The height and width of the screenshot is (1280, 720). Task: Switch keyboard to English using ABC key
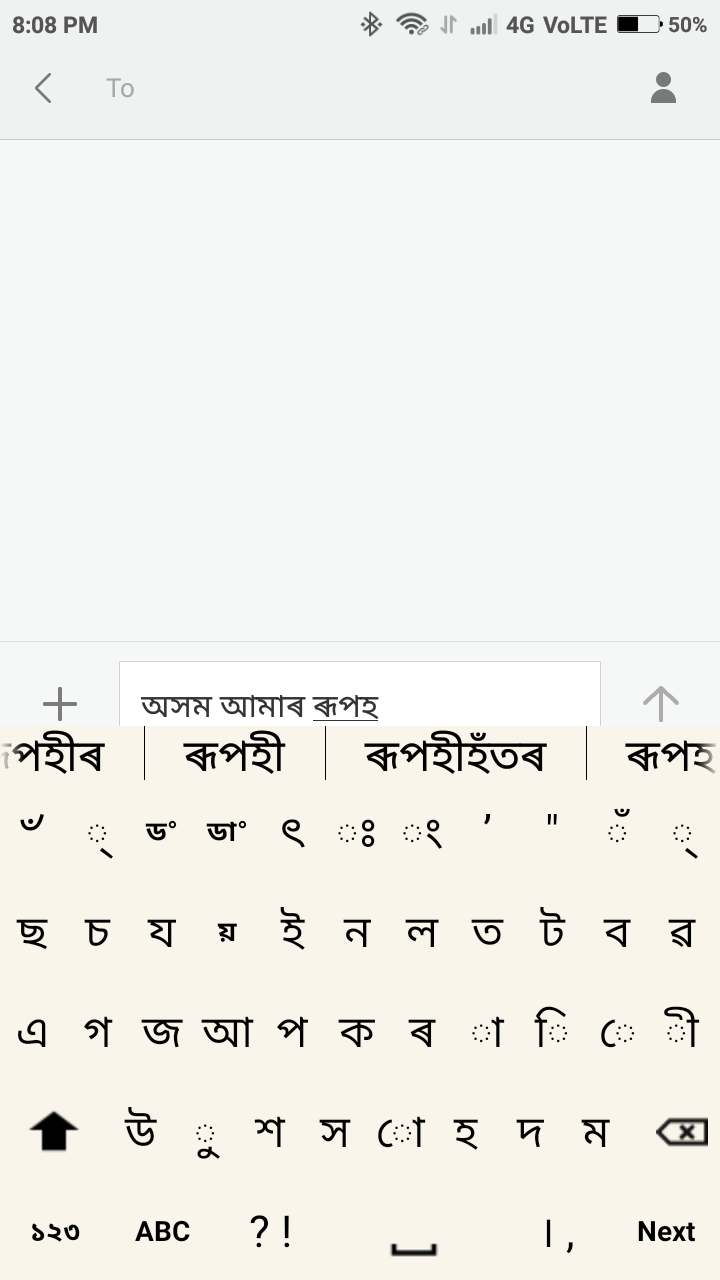tap(162, 1231)
